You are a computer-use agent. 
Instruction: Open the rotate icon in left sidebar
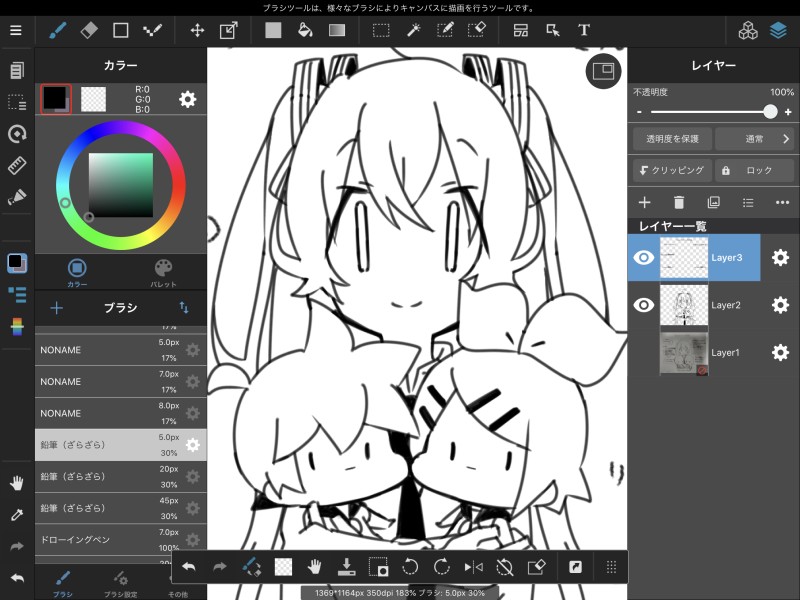click(17, 134)
